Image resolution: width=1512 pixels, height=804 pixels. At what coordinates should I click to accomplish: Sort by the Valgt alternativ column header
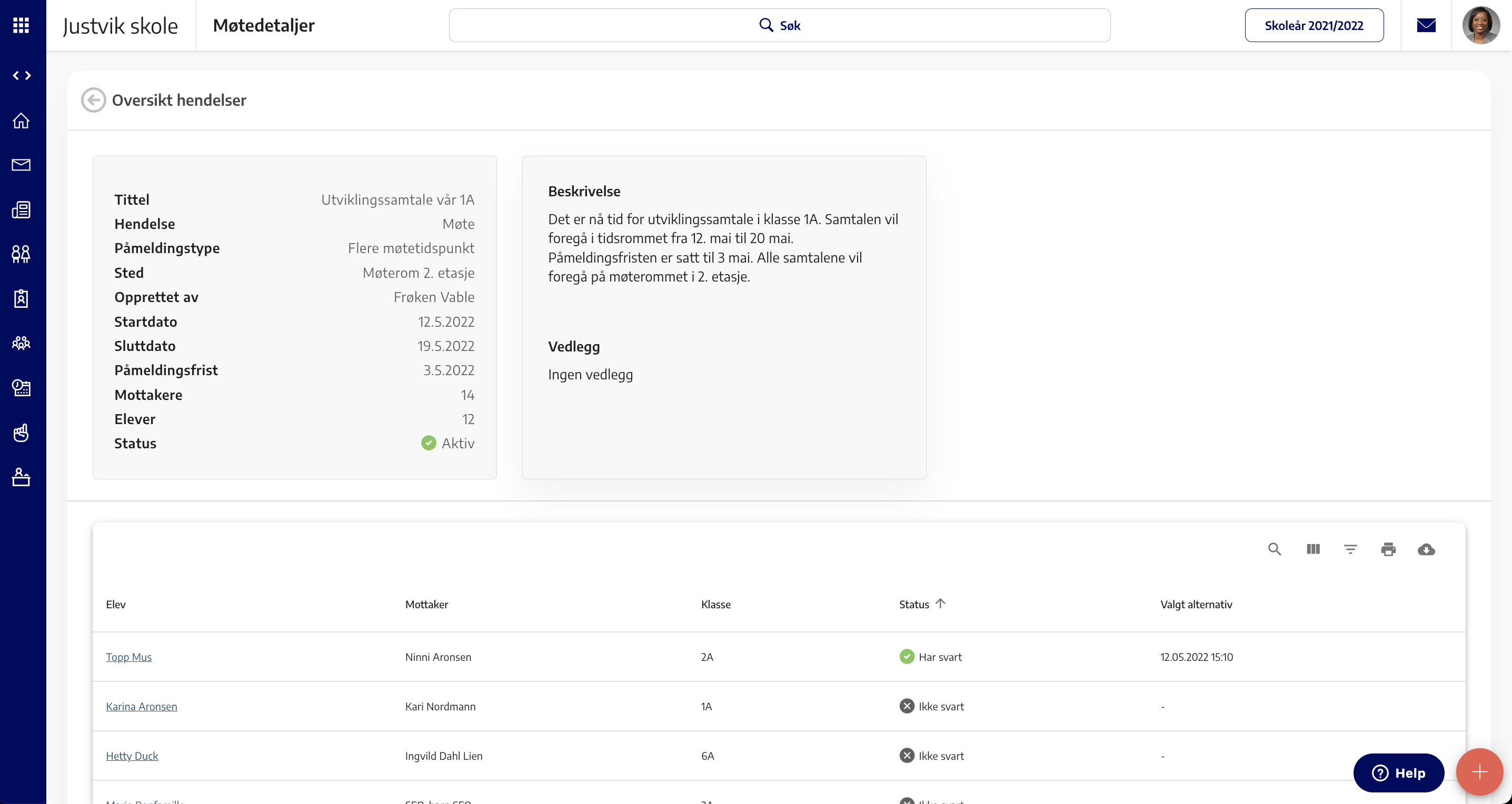tap(1196, 605)
